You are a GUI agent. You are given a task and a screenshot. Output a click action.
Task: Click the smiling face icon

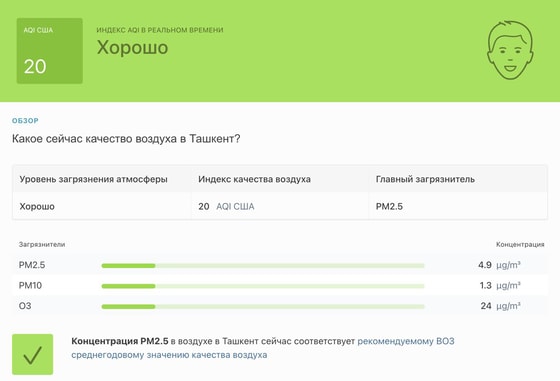point(510,50)
